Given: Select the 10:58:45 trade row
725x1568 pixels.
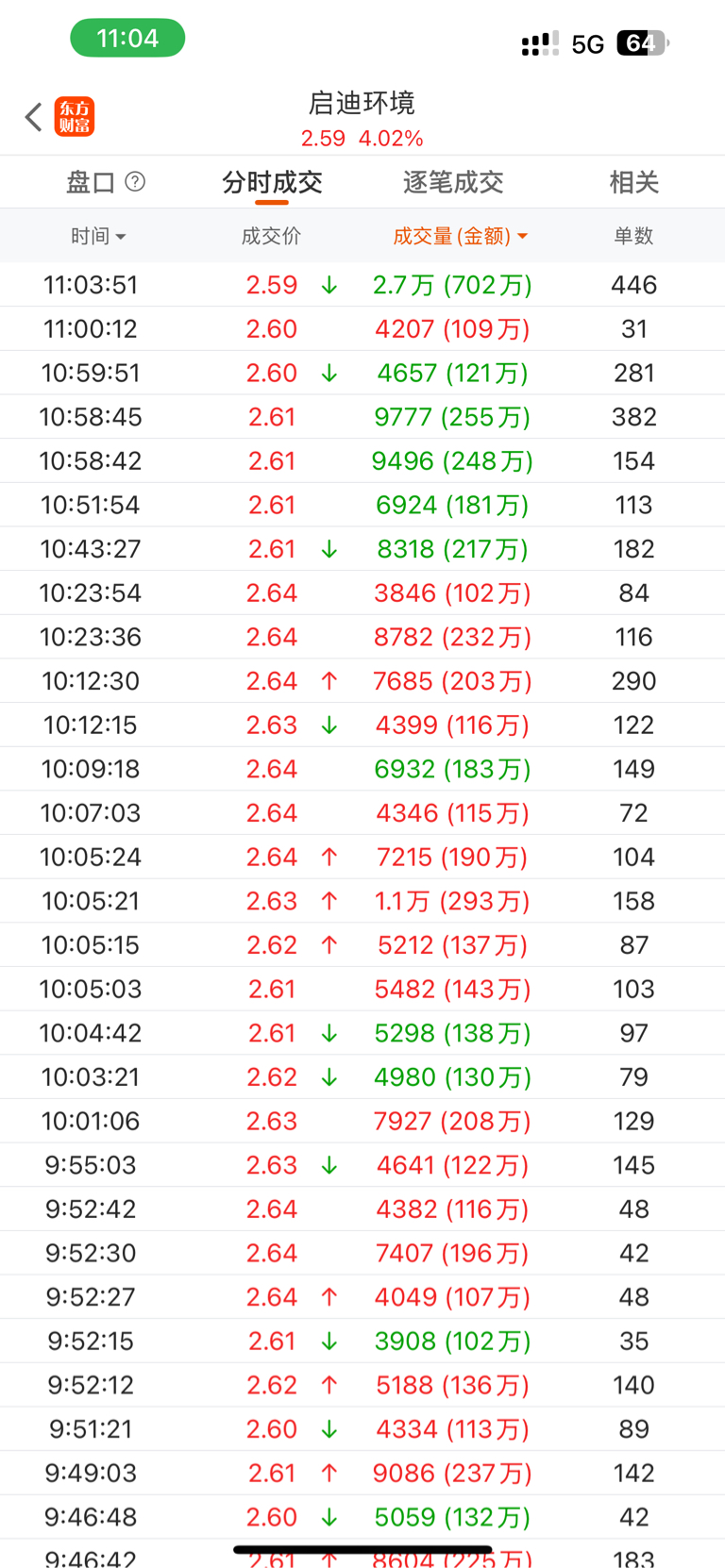Looking at the screenshot, I should 362,417.
